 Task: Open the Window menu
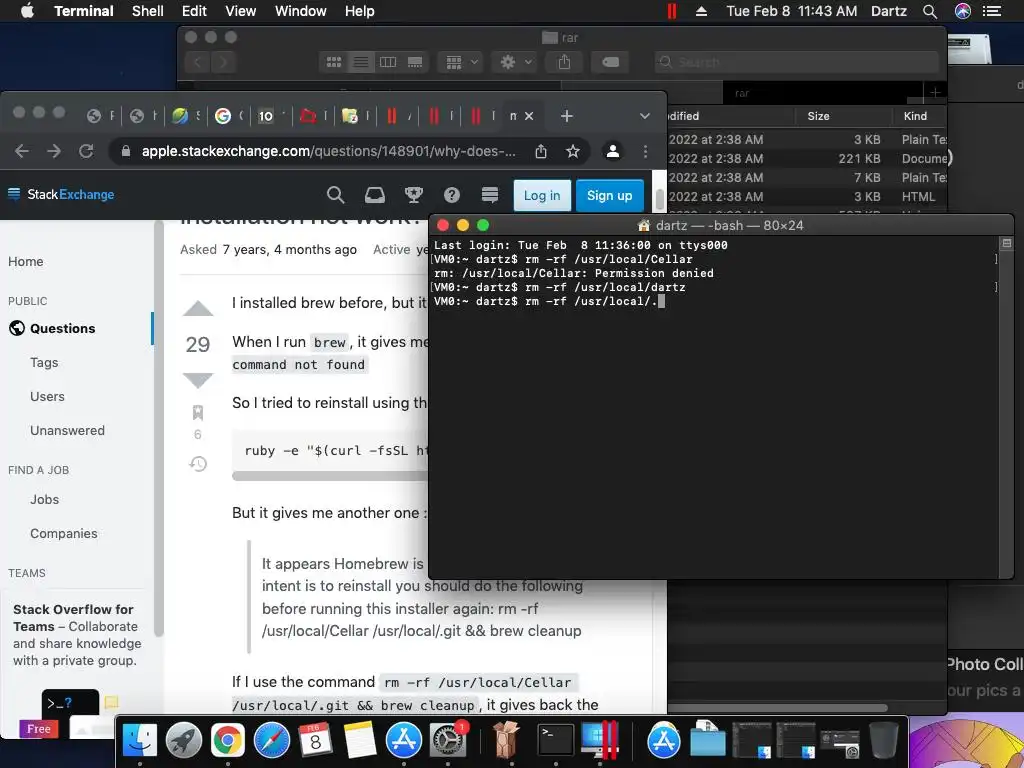coord(300,11)
